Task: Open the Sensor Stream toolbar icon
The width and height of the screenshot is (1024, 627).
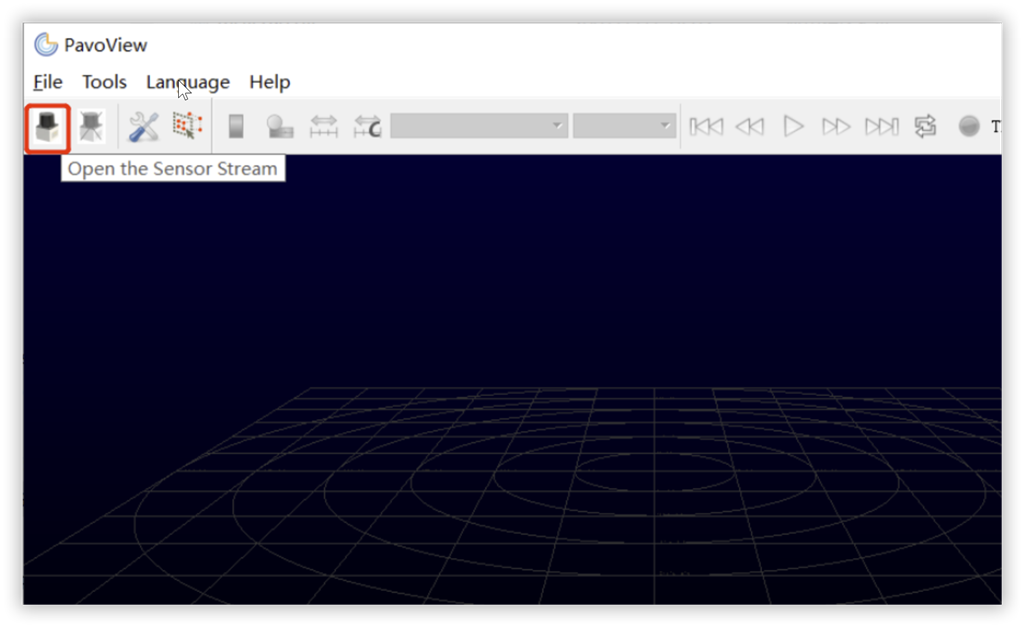Action: click(x=48, y=126)
